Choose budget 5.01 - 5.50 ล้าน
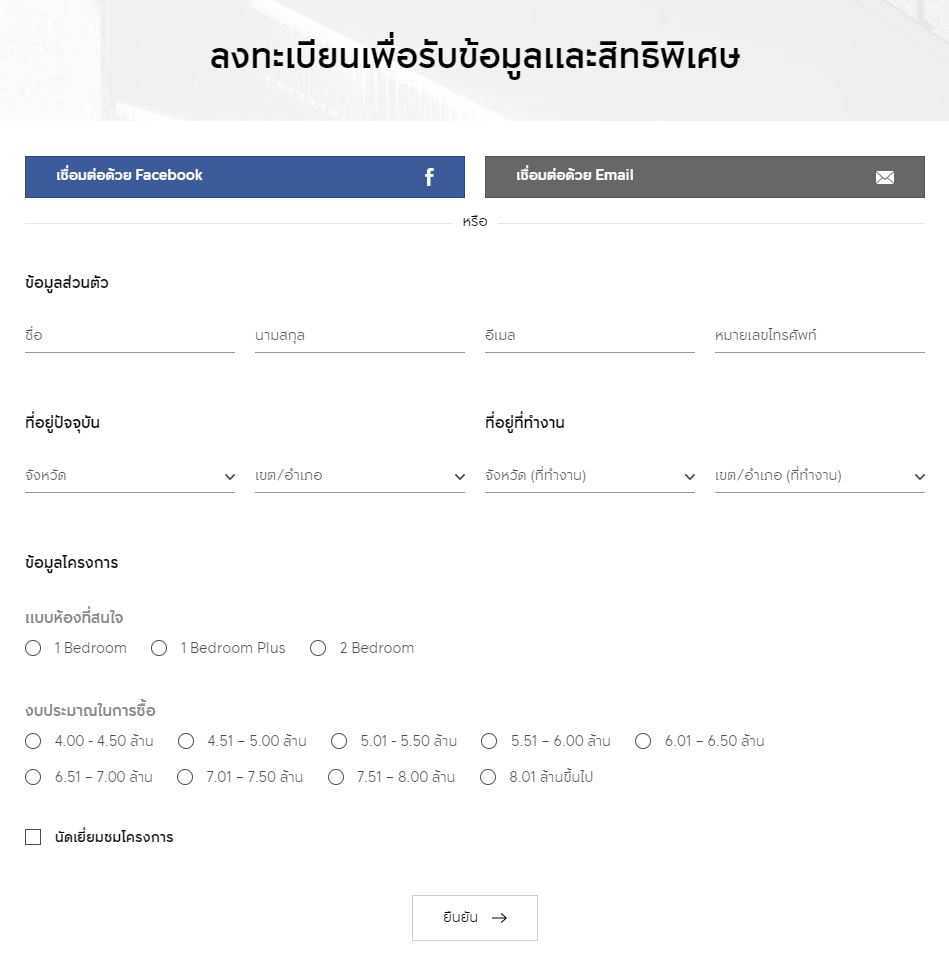The image size is (949, 962). click(339, 741)
